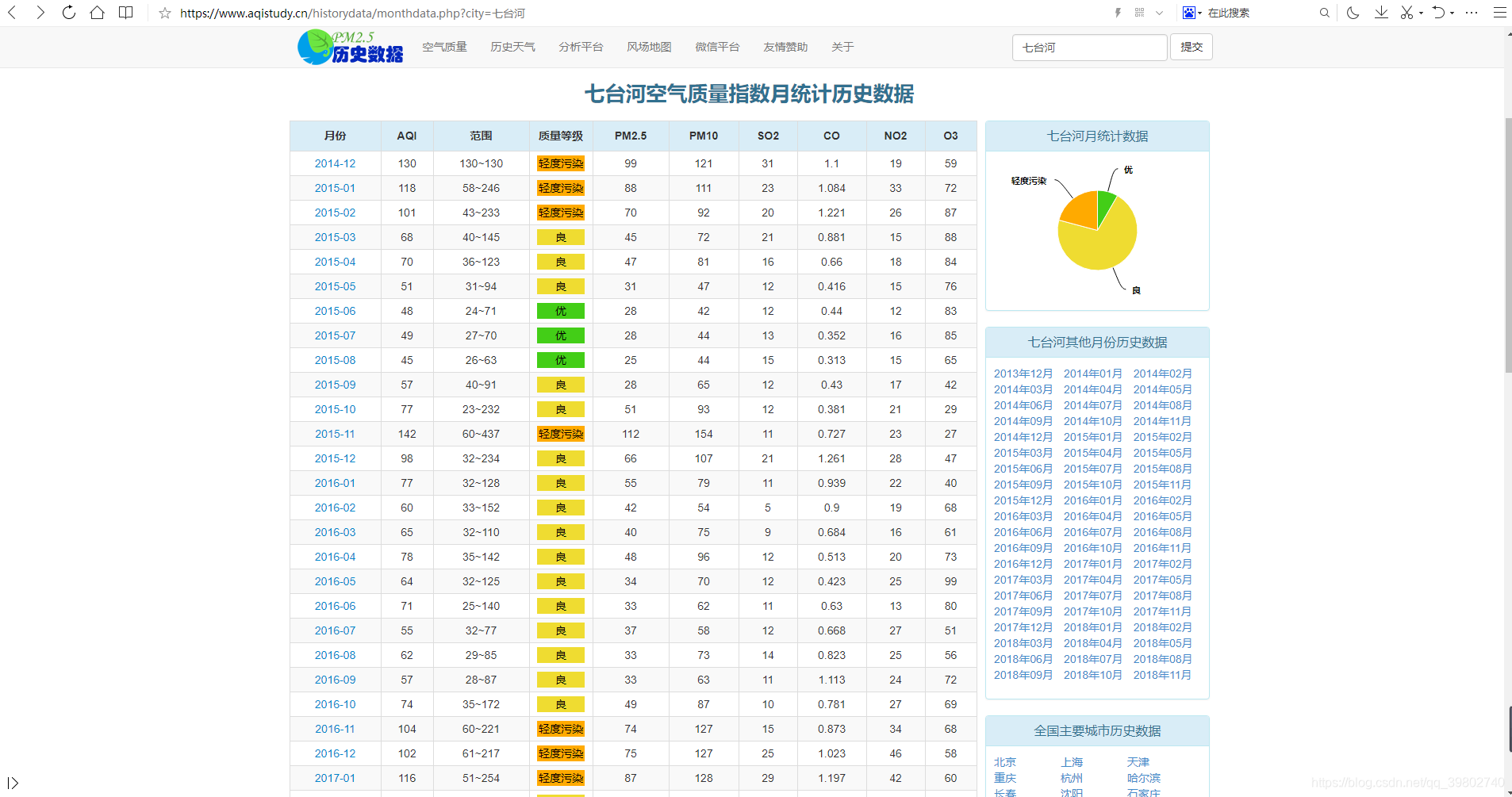Open the 2018年11月 history link
The image size is (1512, 797).
coord(1162,675)
